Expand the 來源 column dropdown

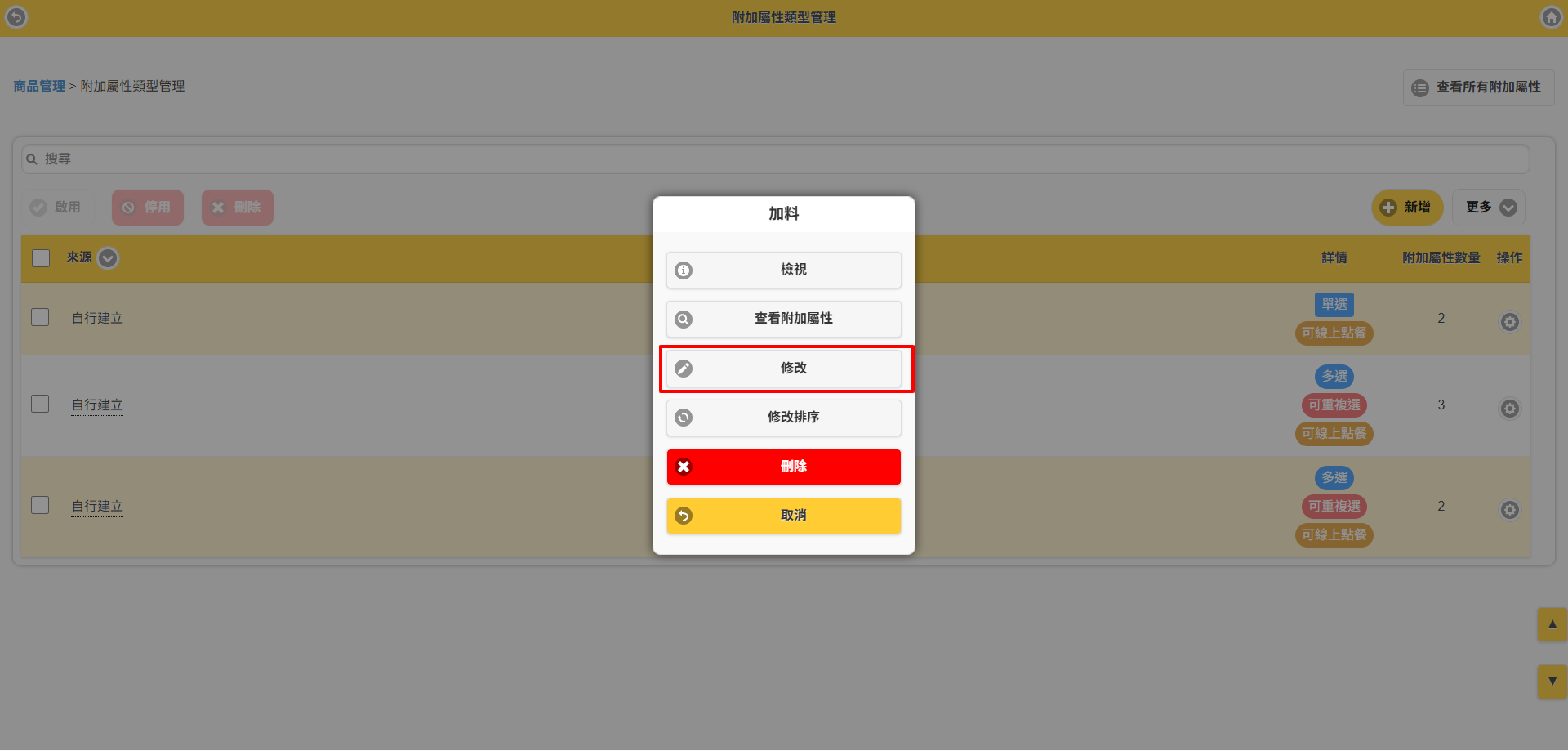click(x=108, y=258)
